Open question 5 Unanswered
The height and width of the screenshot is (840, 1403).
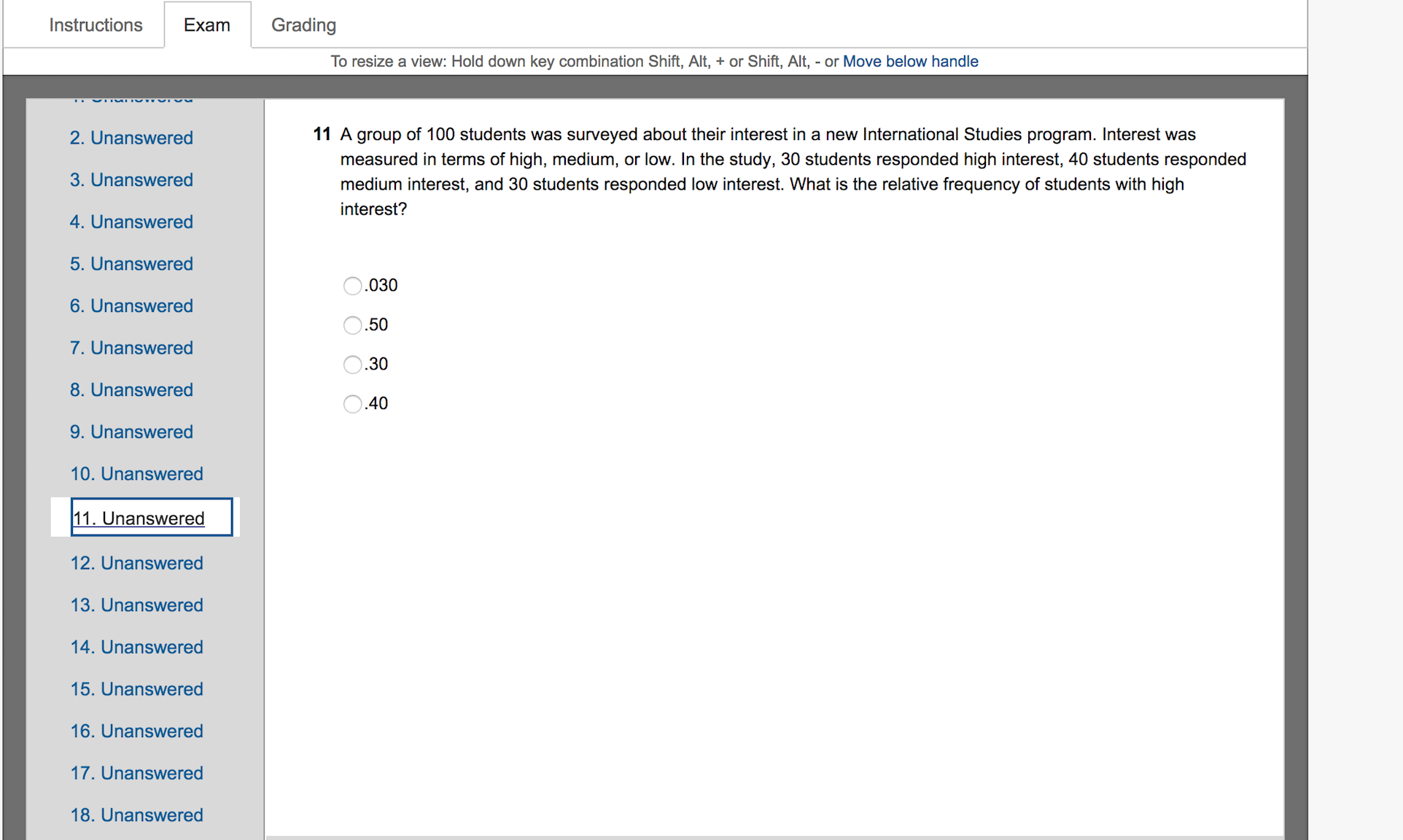click(x=131, y=264)
